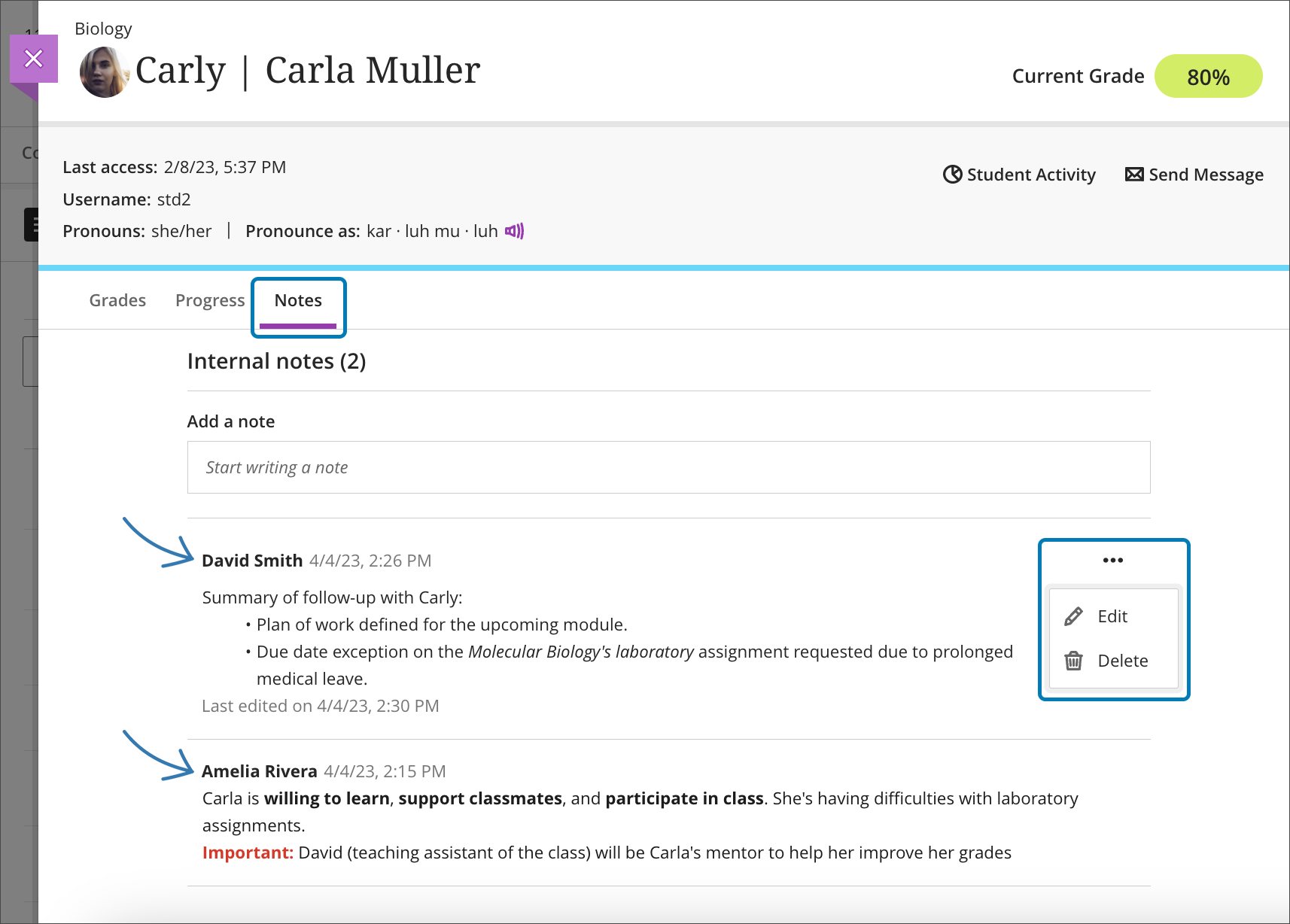This screenshot has width=1290, height=924.
Task: Click the Student Activity chart icon
Action: 952,175
